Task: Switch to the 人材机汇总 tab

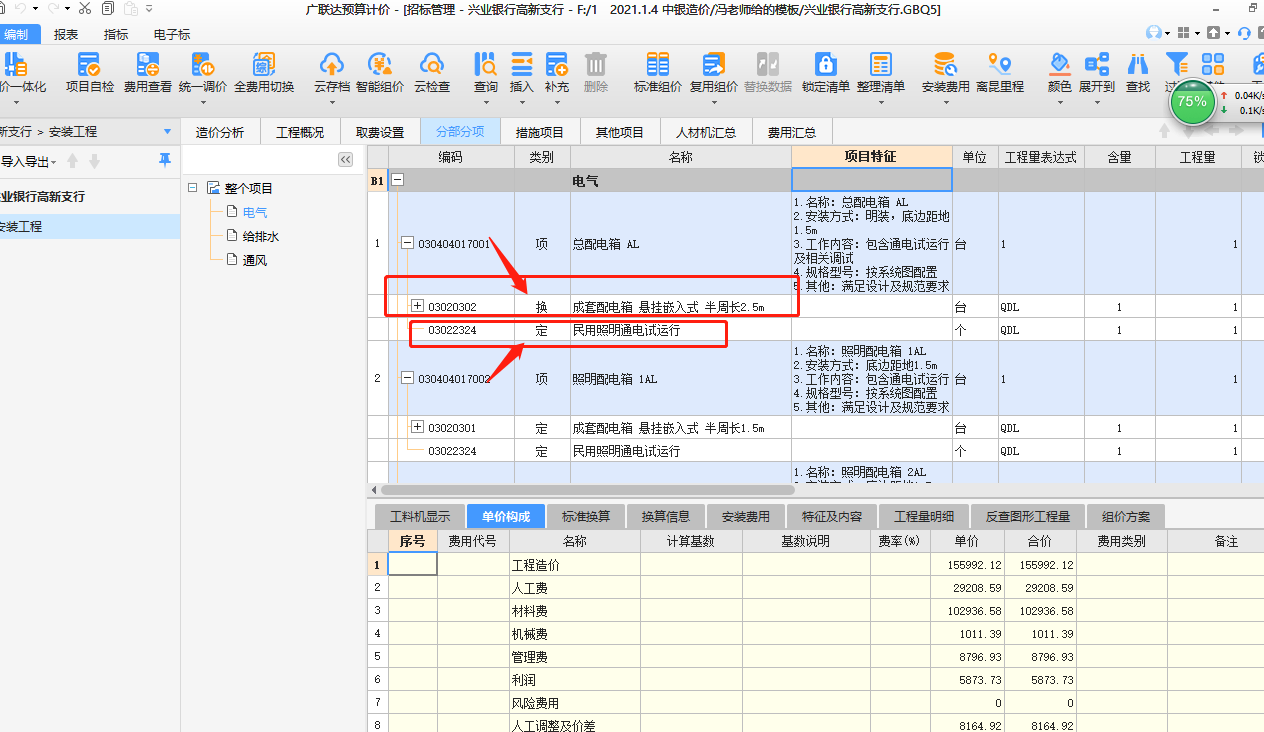Action: coord(706,132)
